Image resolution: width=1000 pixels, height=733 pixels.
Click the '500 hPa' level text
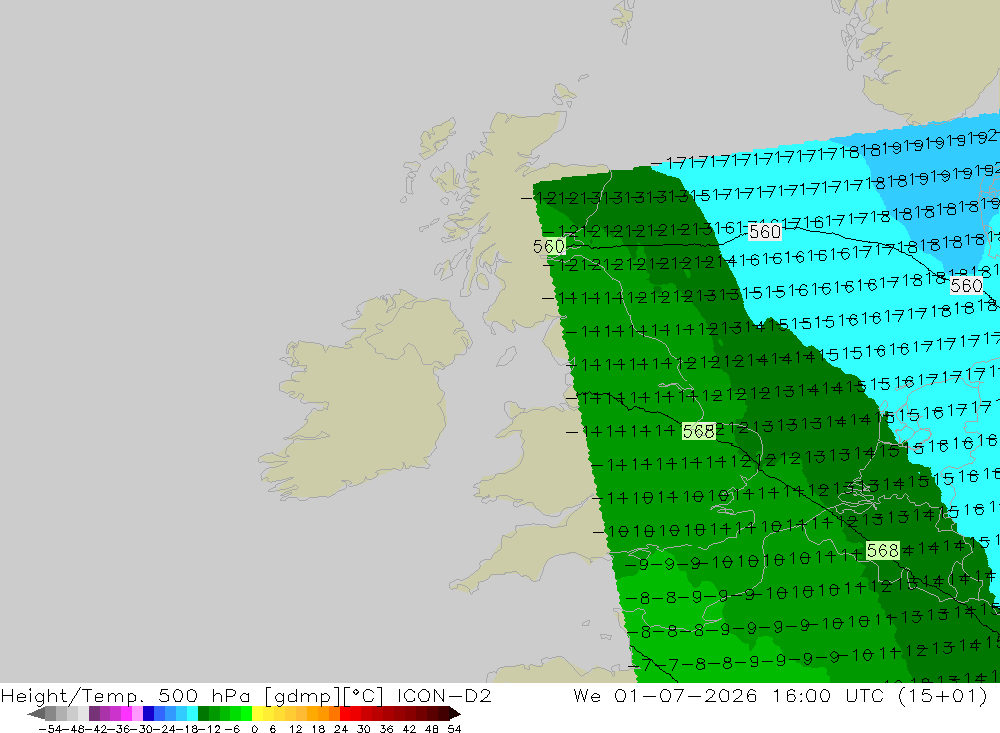[x=204, y=695]
